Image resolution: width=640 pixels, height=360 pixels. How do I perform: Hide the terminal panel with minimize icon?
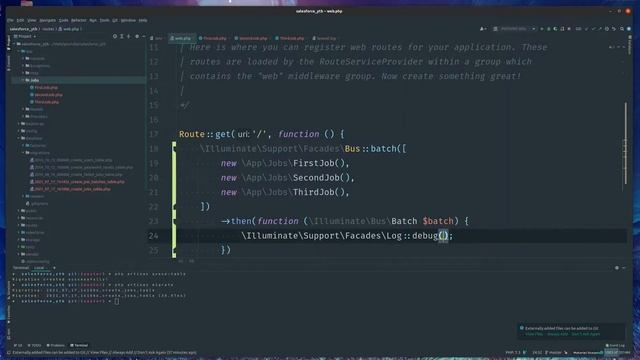pyautogui.click(x=624, y=268)
